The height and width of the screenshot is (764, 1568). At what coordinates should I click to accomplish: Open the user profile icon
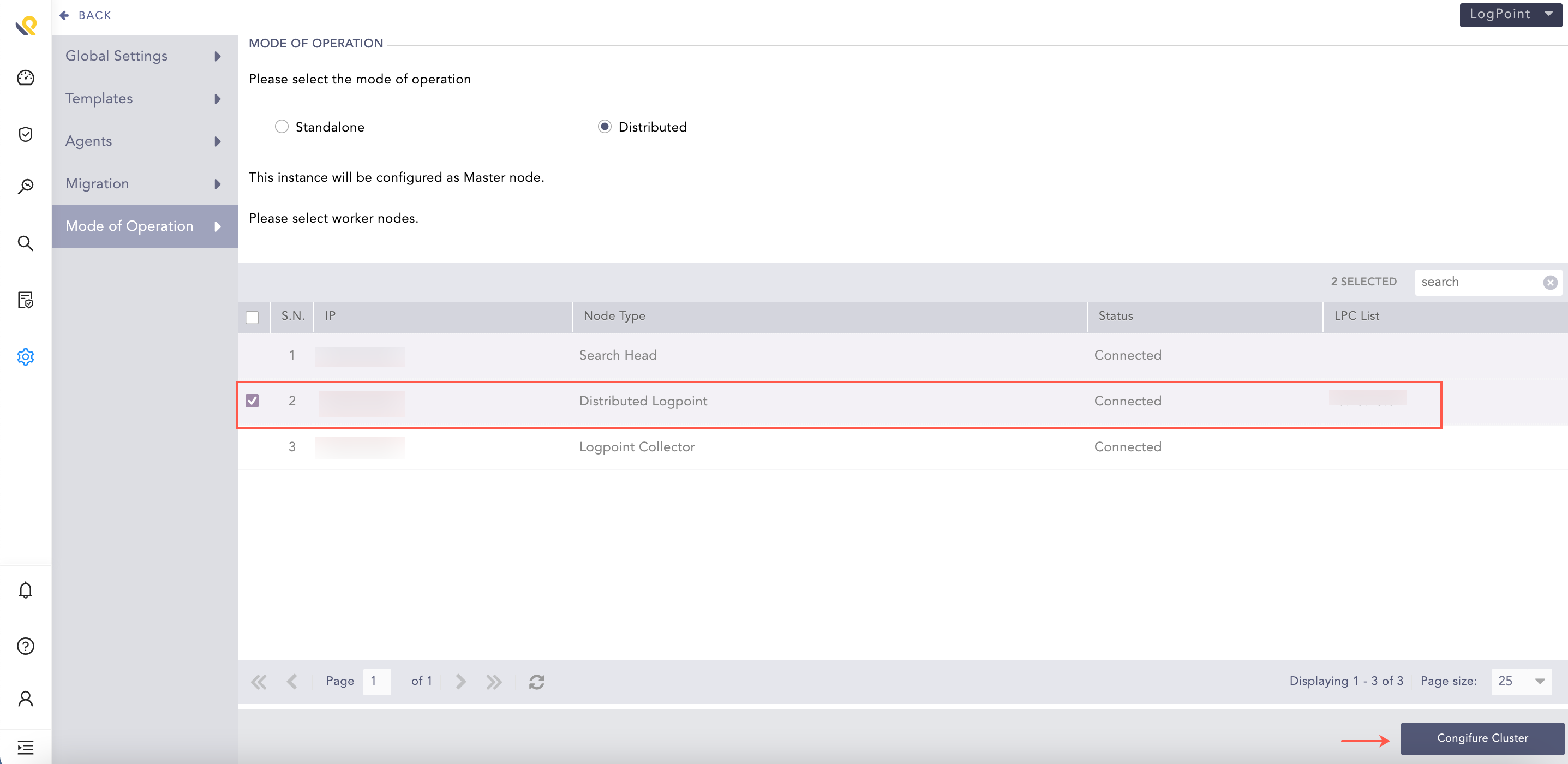click(x=26, y=697)
